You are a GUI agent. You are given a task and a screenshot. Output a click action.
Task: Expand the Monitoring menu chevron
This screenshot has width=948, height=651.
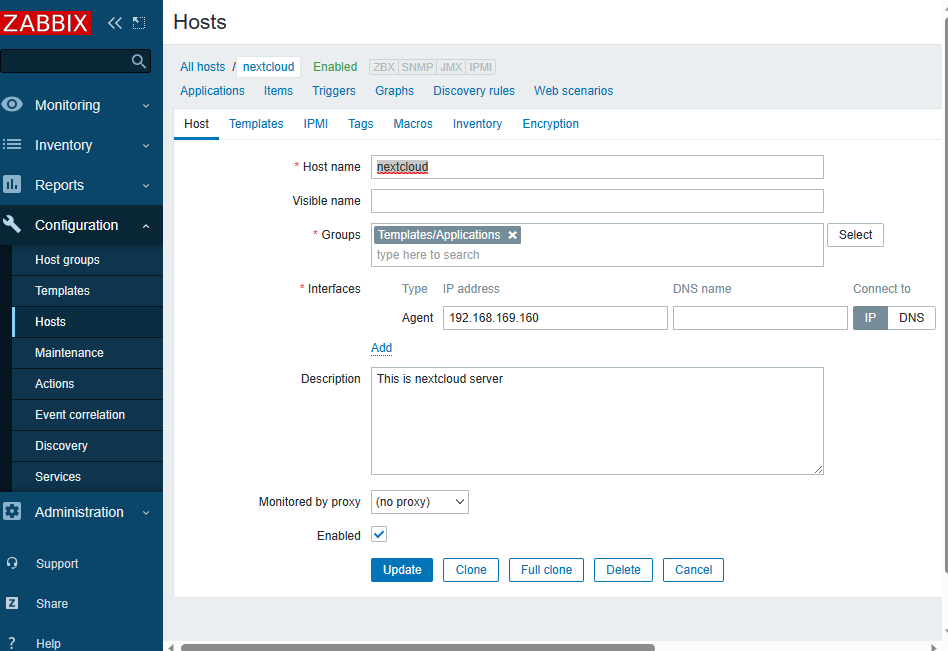point(146,106)
